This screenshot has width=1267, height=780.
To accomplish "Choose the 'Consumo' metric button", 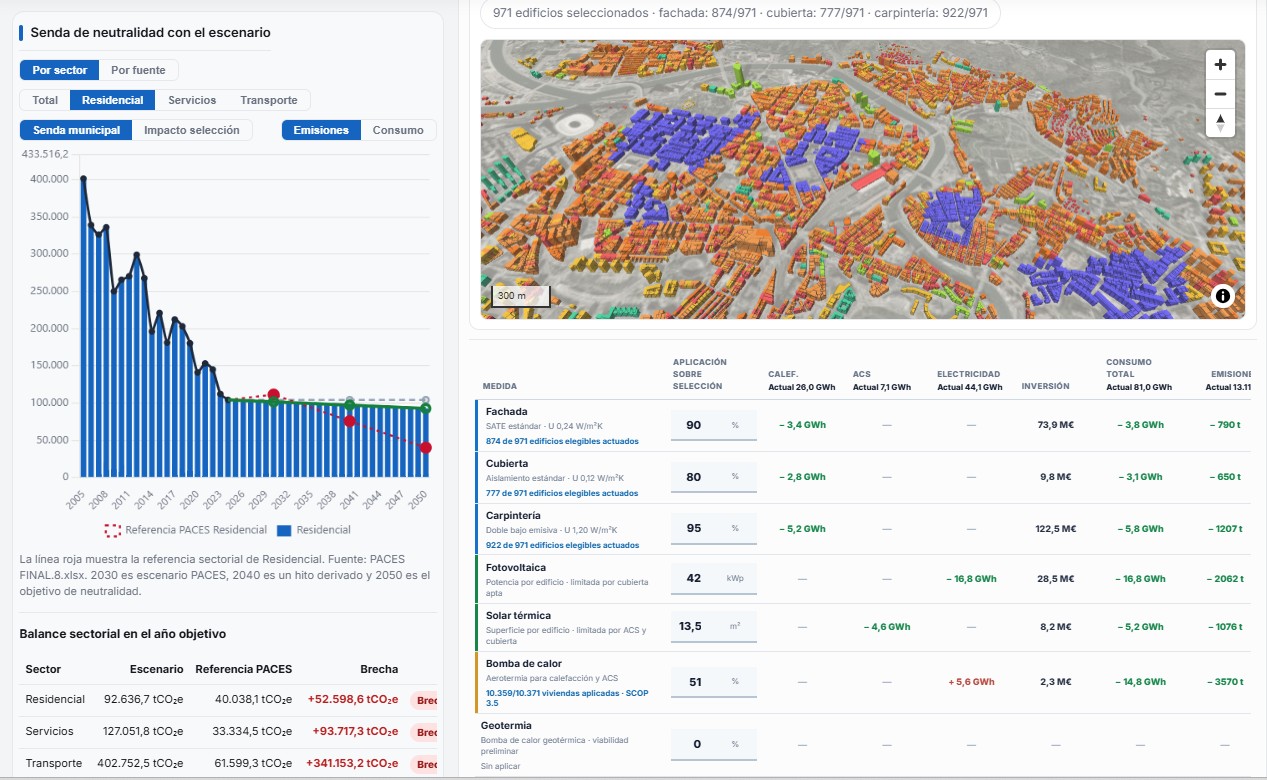I will 398,130.
